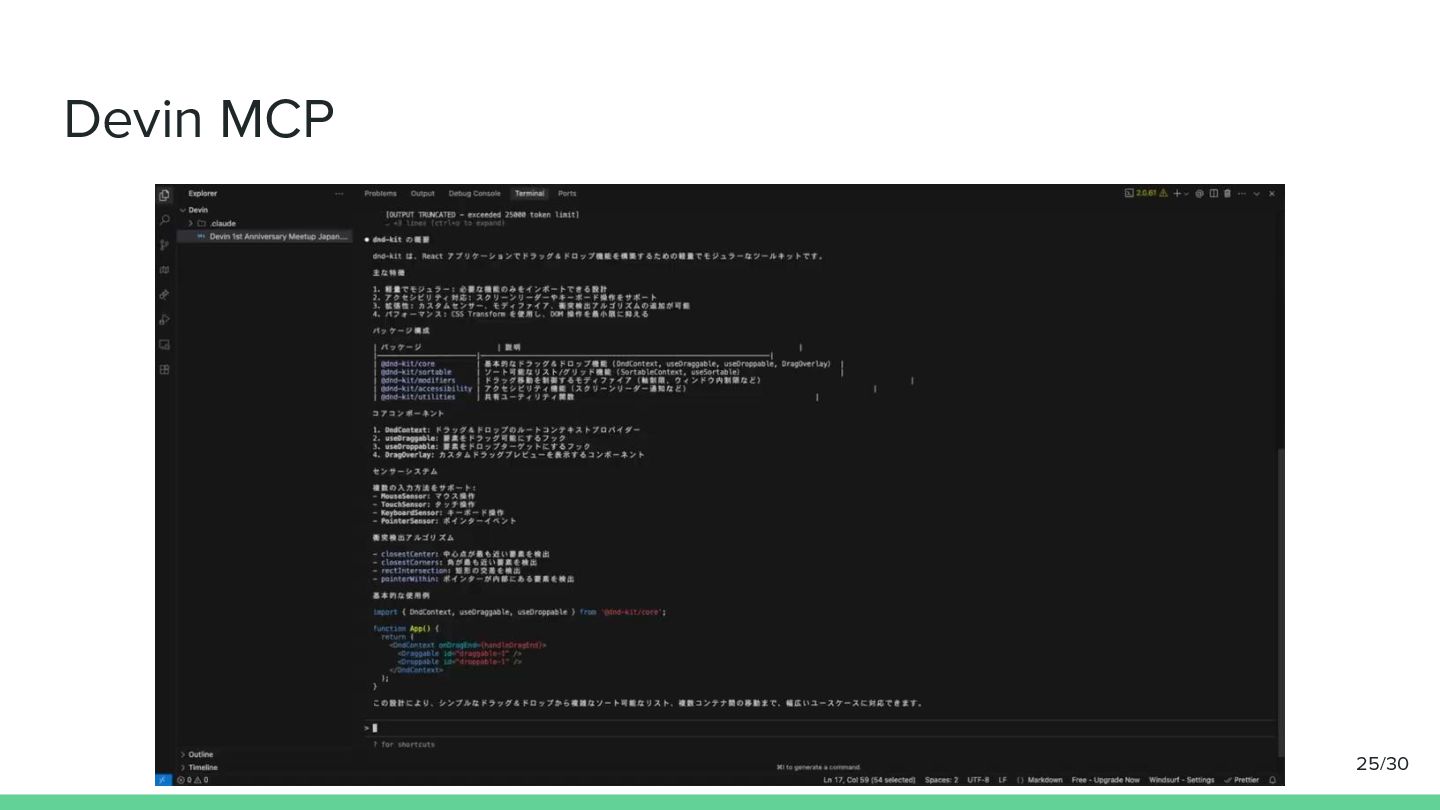The height and width of the screenshot is (810, 1440).
Task: Click Ln 17, Col 59 cursor position
Action: [869, 780]
